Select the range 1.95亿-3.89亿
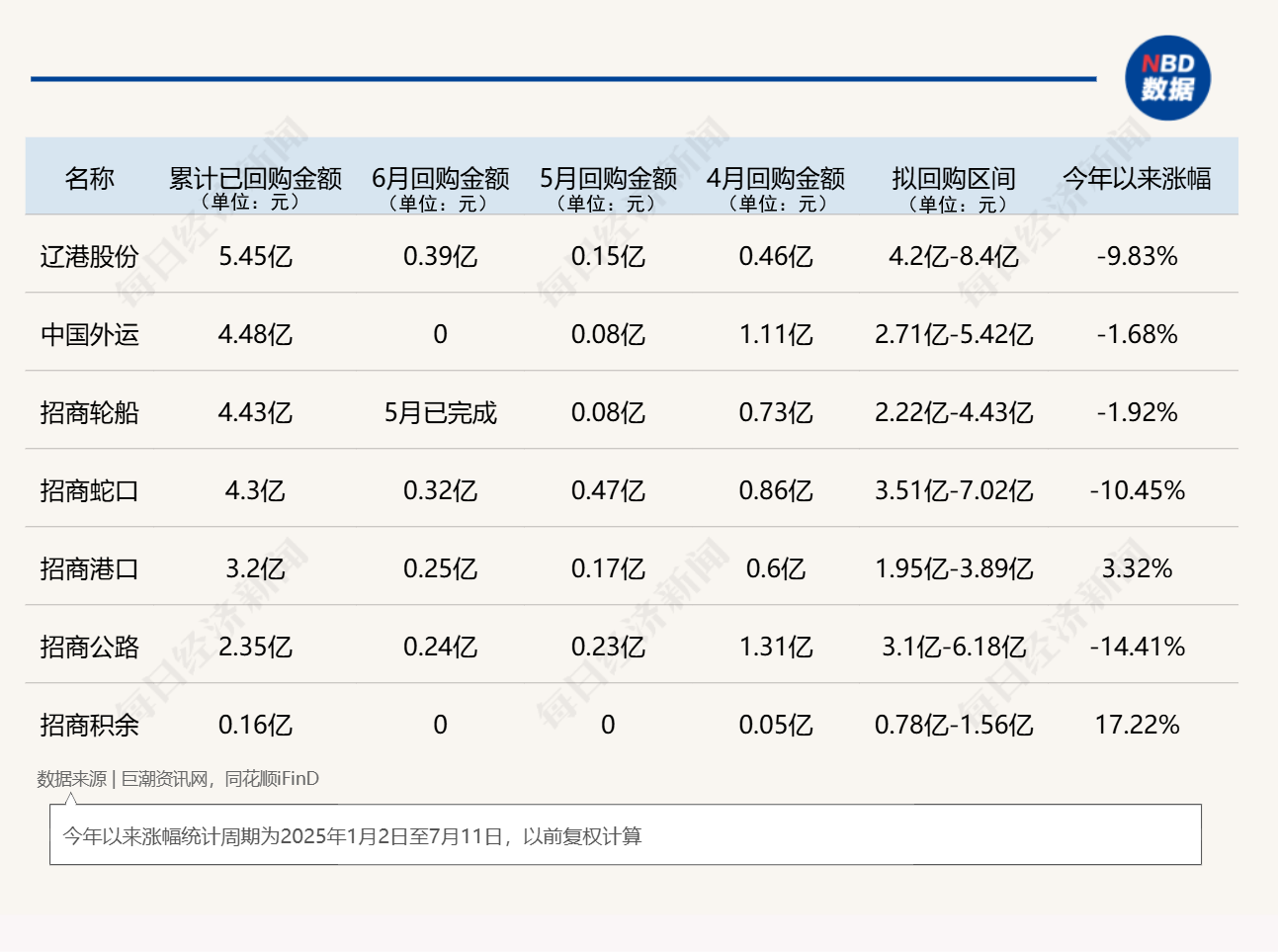 954,569
